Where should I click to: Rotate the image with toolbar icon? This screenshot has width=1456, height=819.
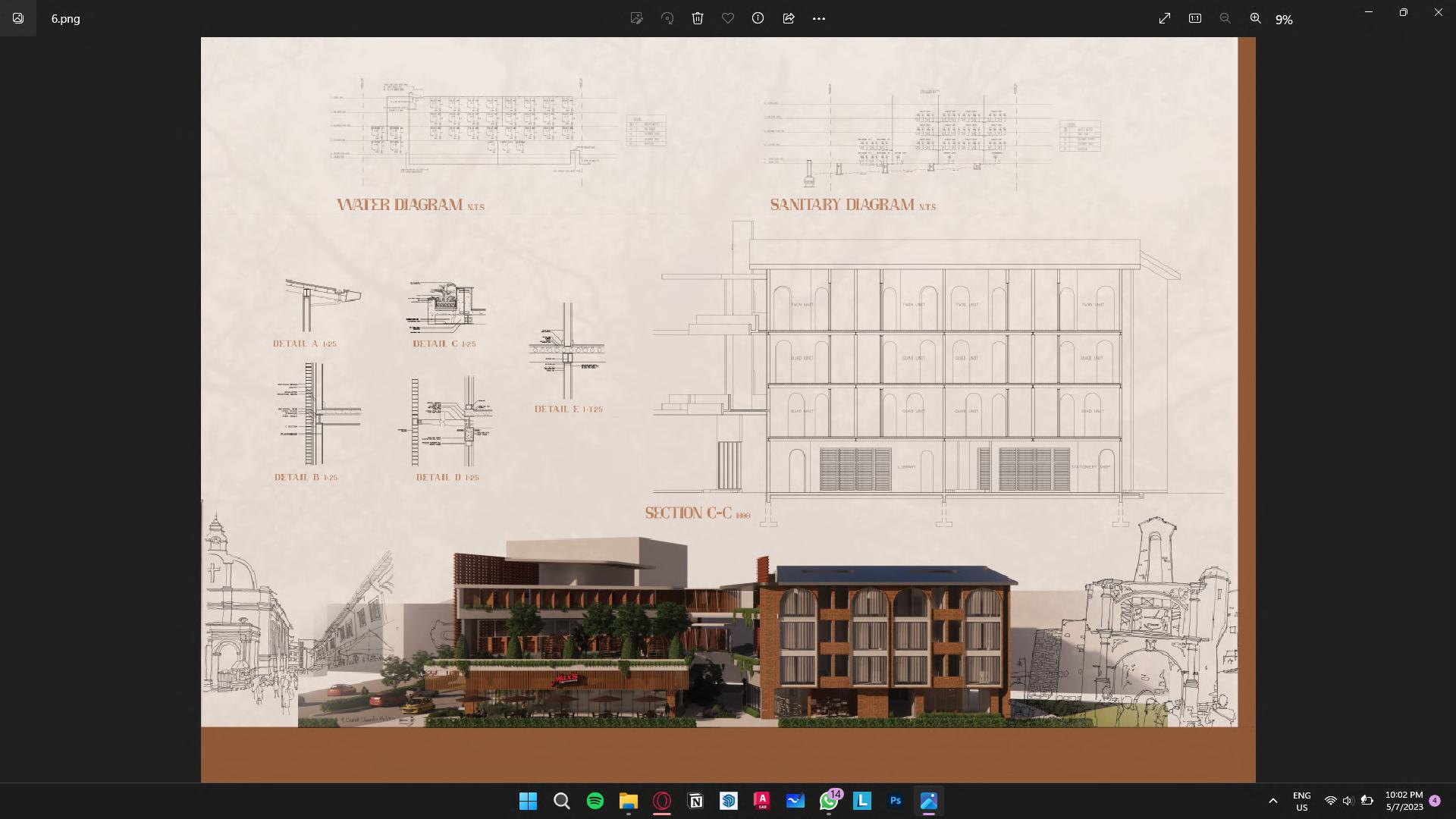tap(667, 18)
